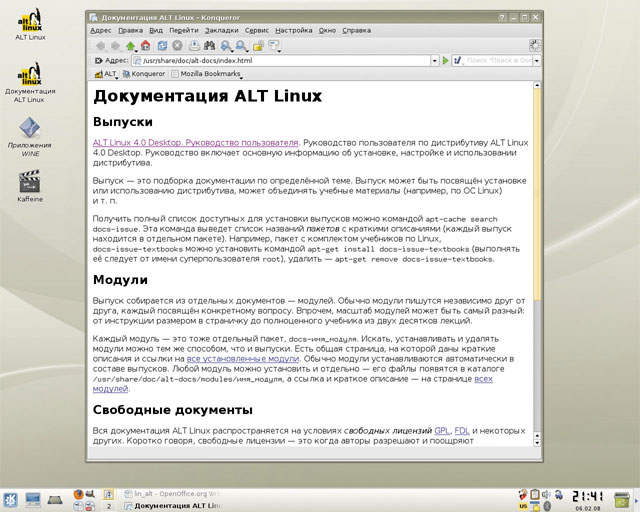This screenshot has width=640, height=512.
Task: Clear the address bar with the black X icon
Action: 98,61
